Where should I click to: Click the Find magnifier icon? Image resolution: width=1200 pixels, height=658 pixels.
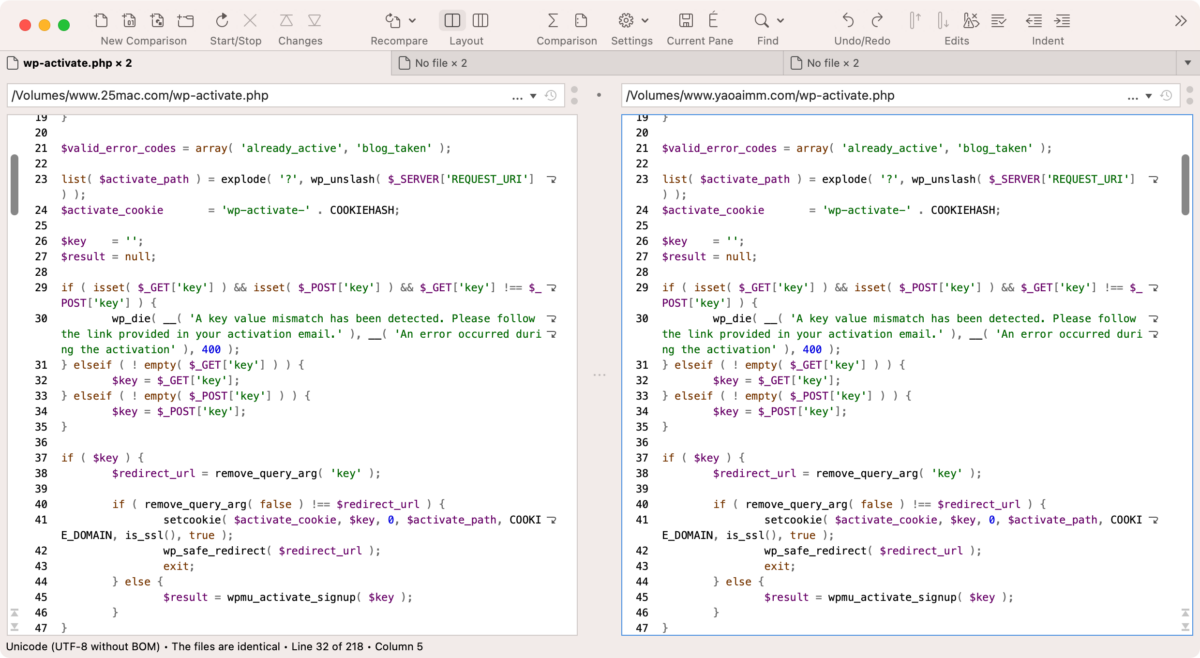coord(762,20)
